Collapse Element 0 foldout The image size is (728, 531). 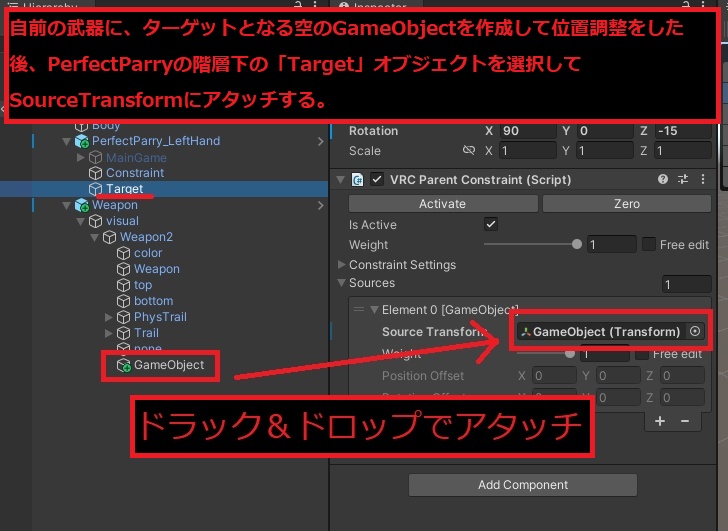pos(374,310)
